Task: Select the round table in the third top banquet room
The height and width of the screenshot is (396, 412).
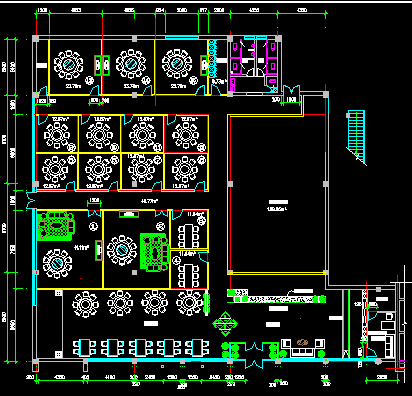Action: coord(177,64)
